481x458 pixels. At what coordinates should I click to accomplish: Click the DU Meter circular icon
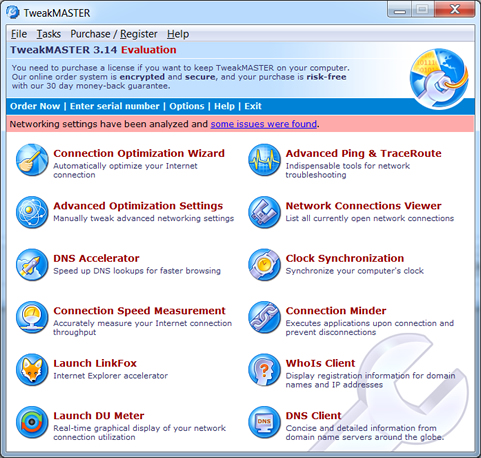tap(32, 422)
